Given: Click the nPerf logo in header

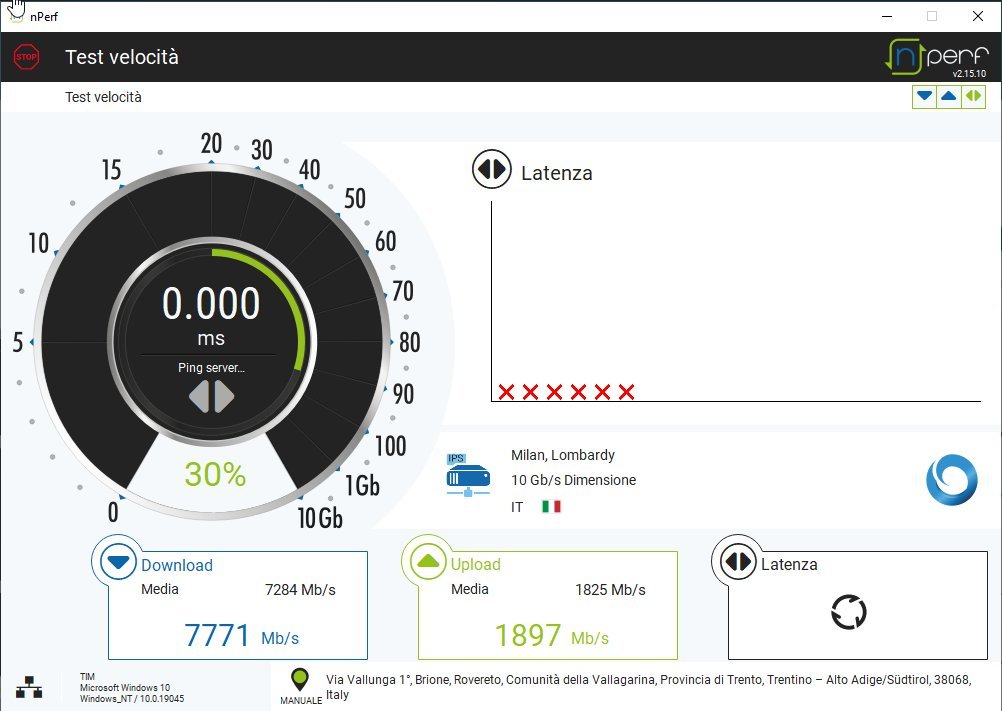Looking at the screenshot, I should point(936,56).
